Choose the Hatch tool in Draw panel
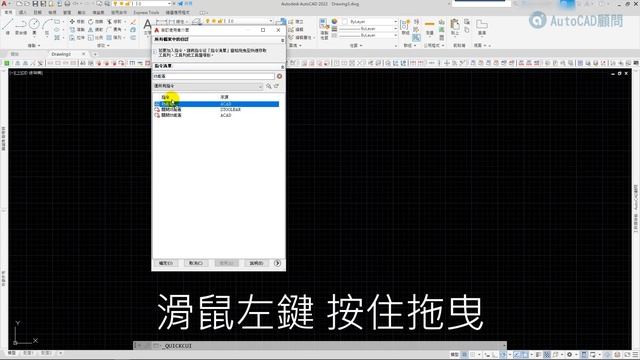The image size is (640, 360). tap(57, 38)
